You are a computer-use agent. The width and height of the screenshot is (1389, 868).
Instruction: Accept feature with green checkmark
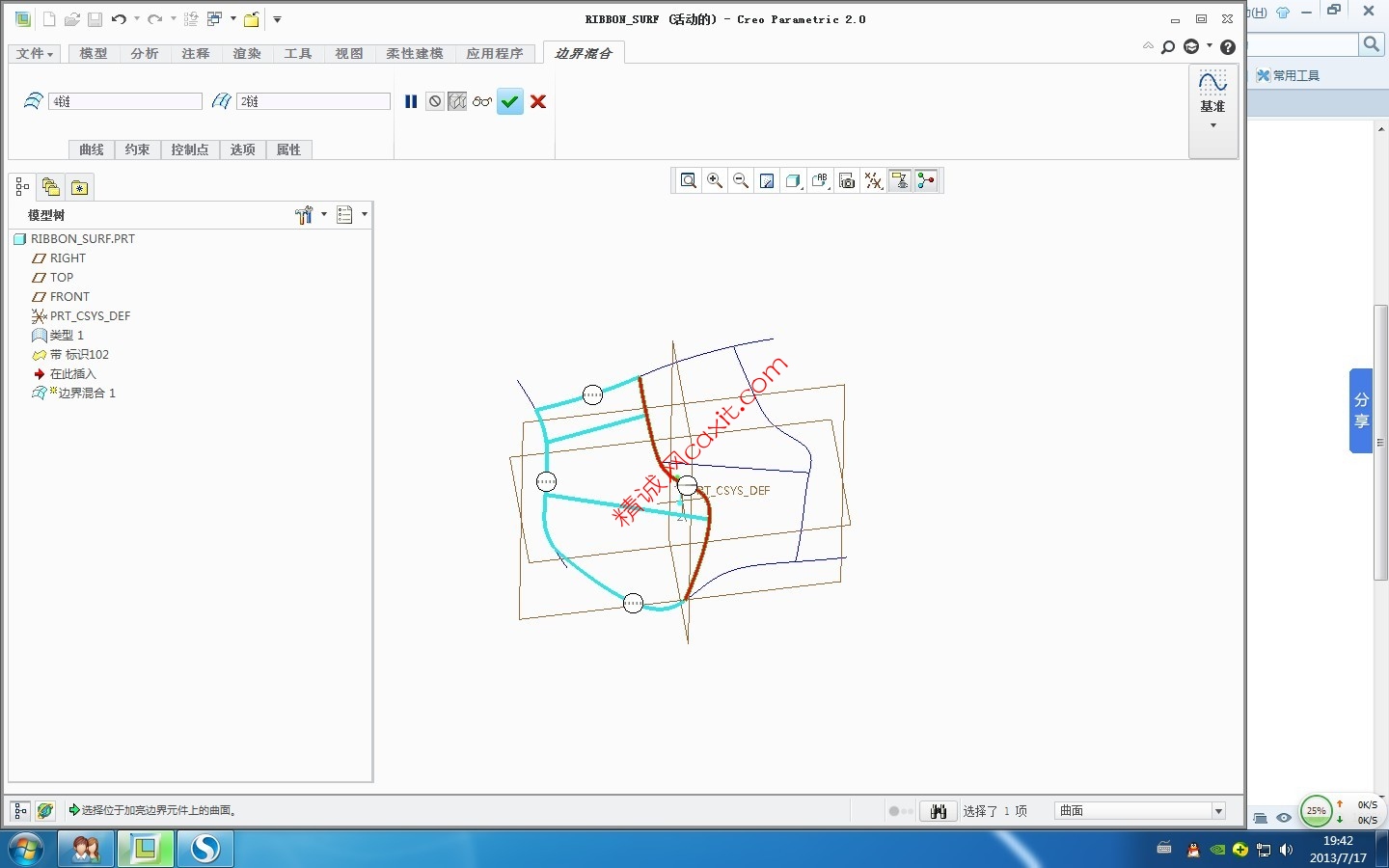pyautogui.click(x=510, y=101)
